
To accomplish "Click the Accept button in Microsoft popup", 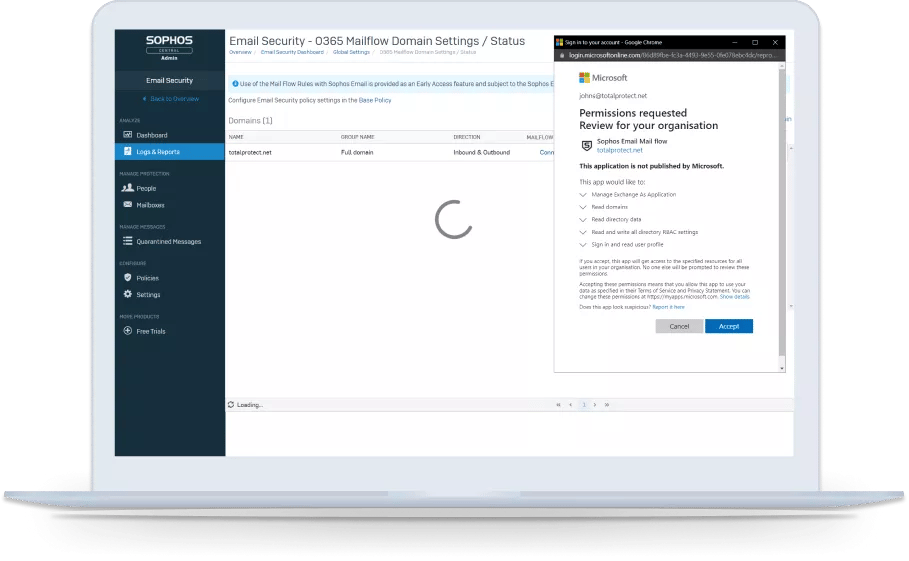I will click(729, 326).
